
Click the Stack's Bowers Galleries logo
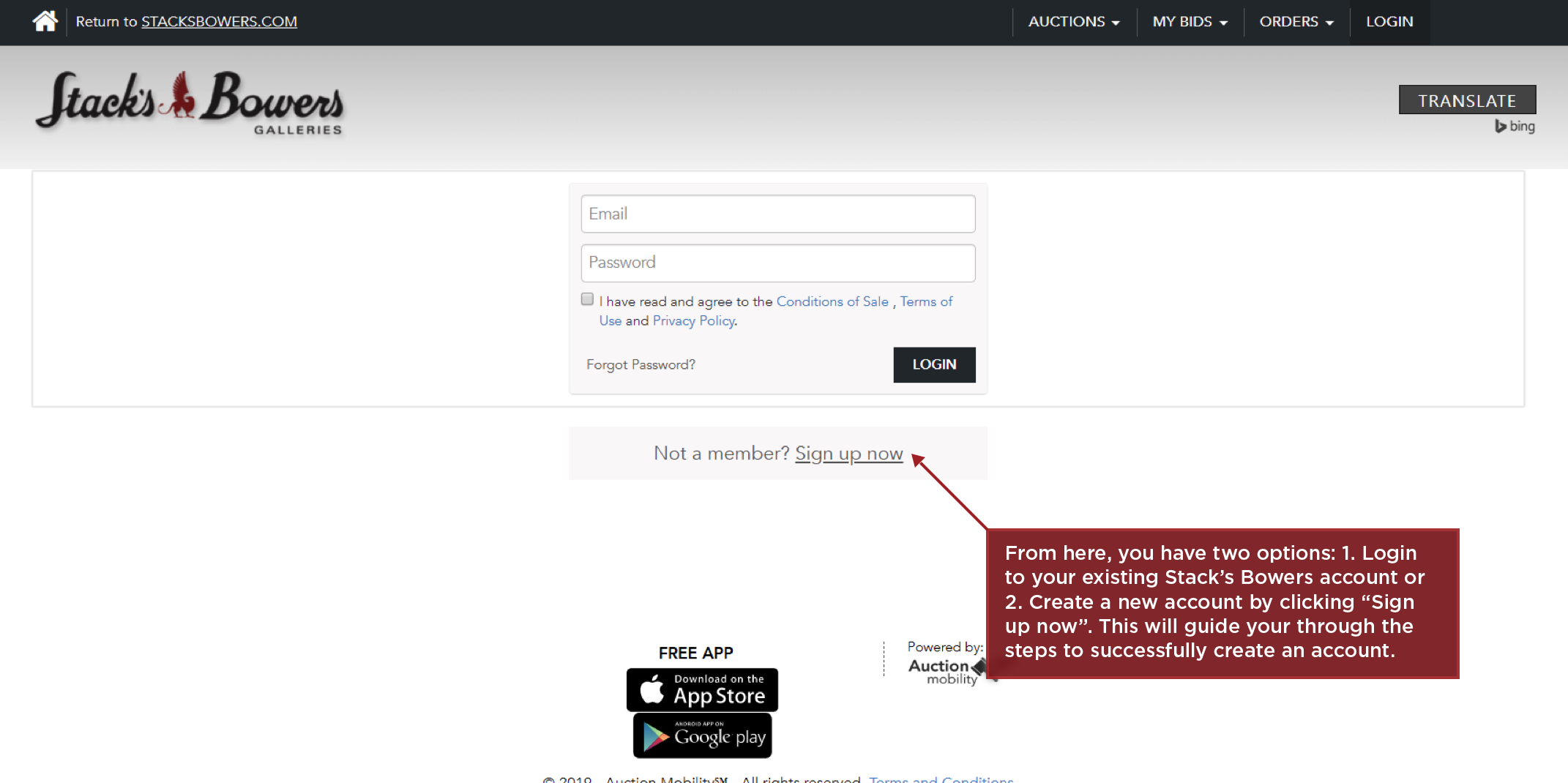click(x=190, y=102)
